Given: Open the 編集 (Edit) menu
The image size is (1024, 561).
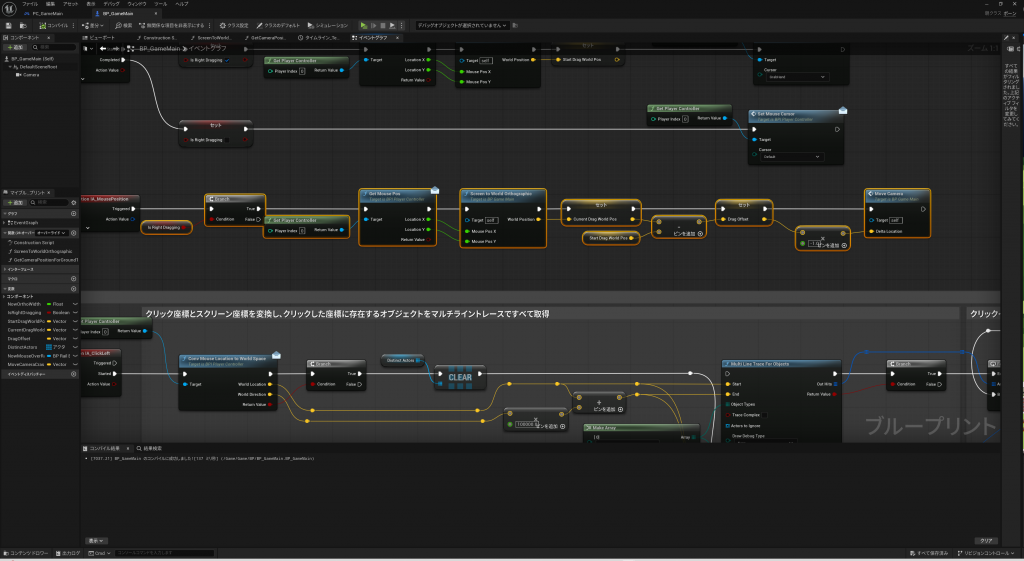Looking at the screenshot, I should (50, 4).
